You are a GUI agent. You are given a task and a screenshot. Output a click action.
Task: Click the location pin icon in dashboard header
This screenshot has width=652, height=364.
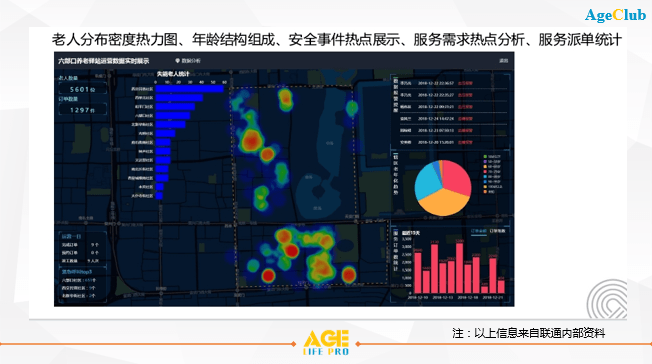click(x=178, y=61)
